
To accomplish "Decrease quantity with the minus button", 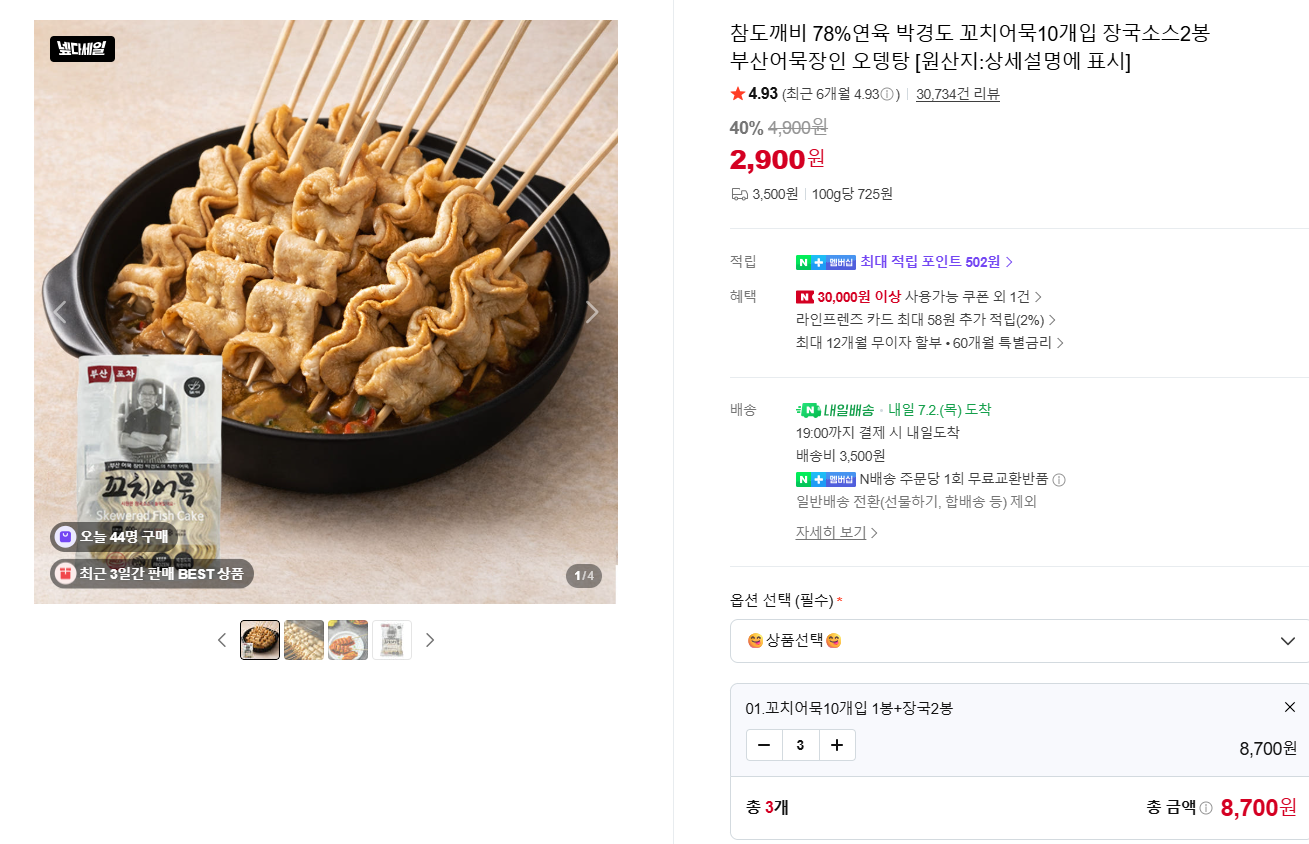I will coord(764,745).
